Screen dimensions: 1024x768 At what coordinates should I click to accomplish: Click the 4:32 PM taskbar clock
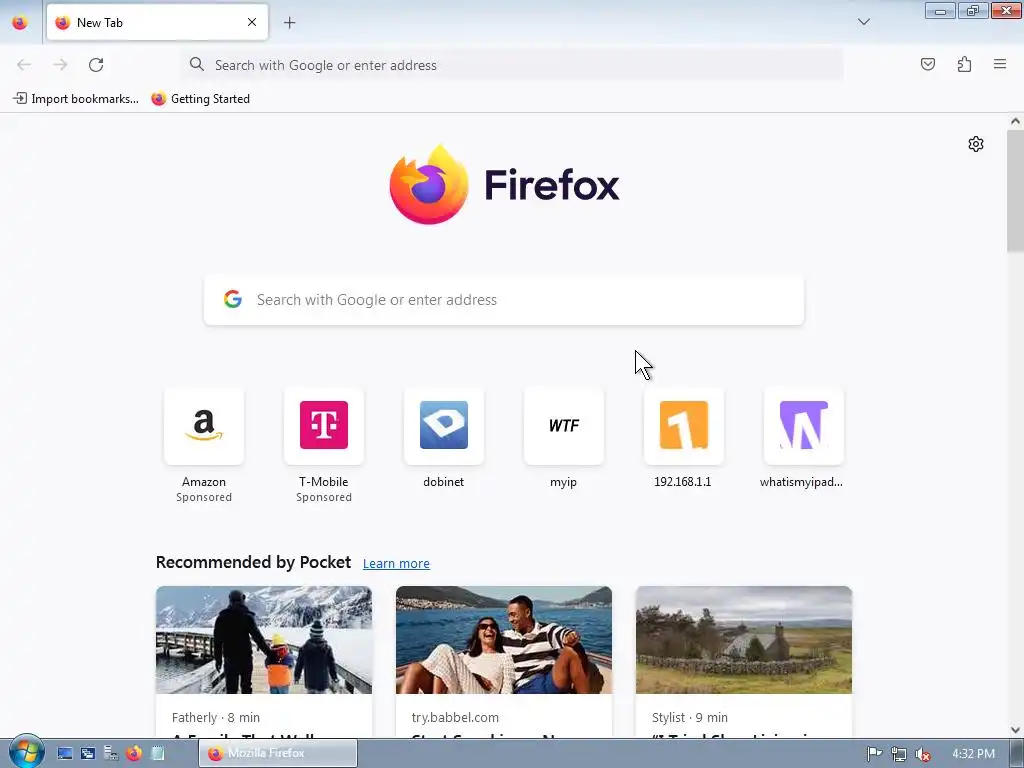[974, 754]
